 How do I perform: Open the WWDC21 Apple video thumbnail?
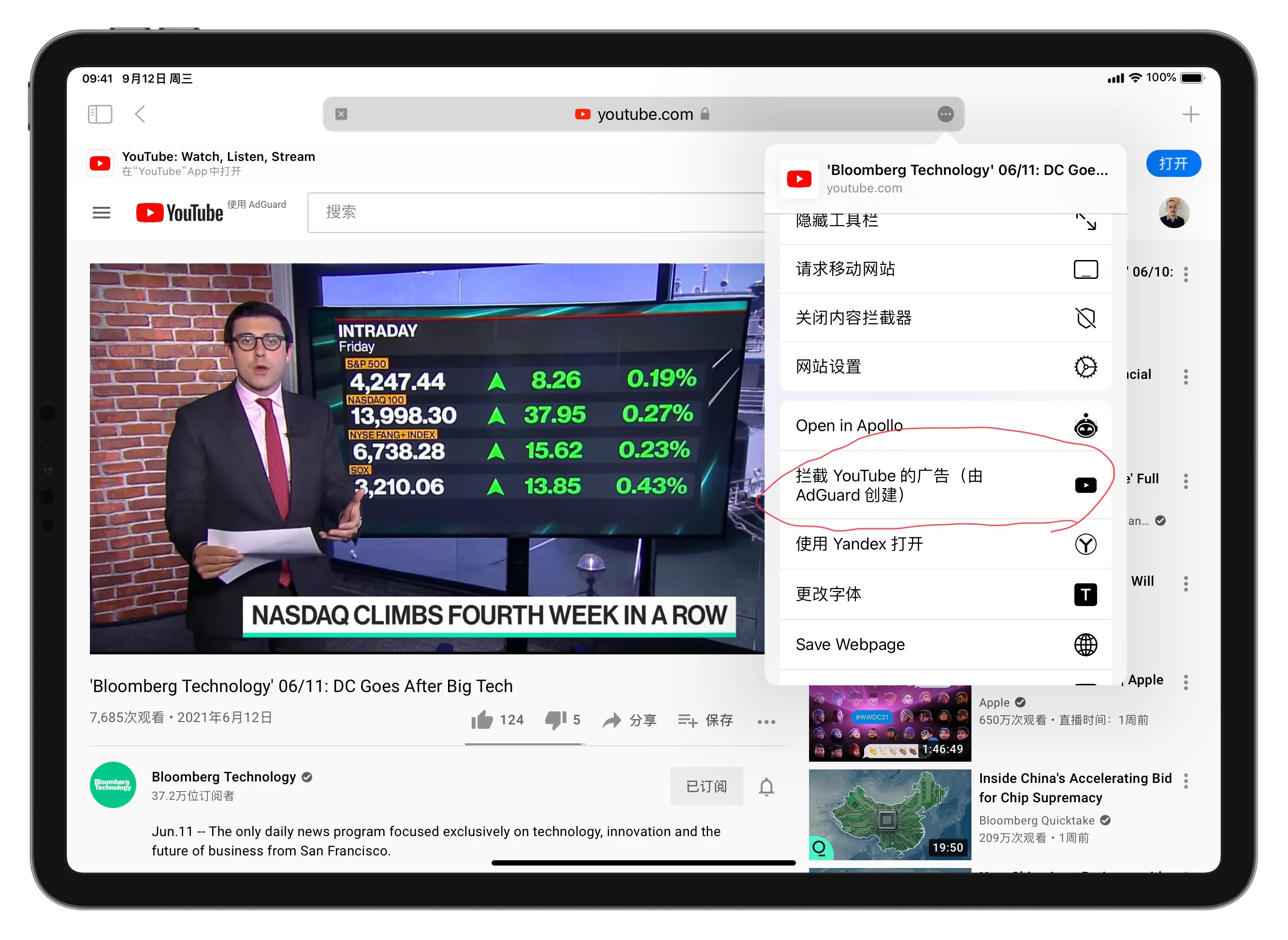point(890,723)
